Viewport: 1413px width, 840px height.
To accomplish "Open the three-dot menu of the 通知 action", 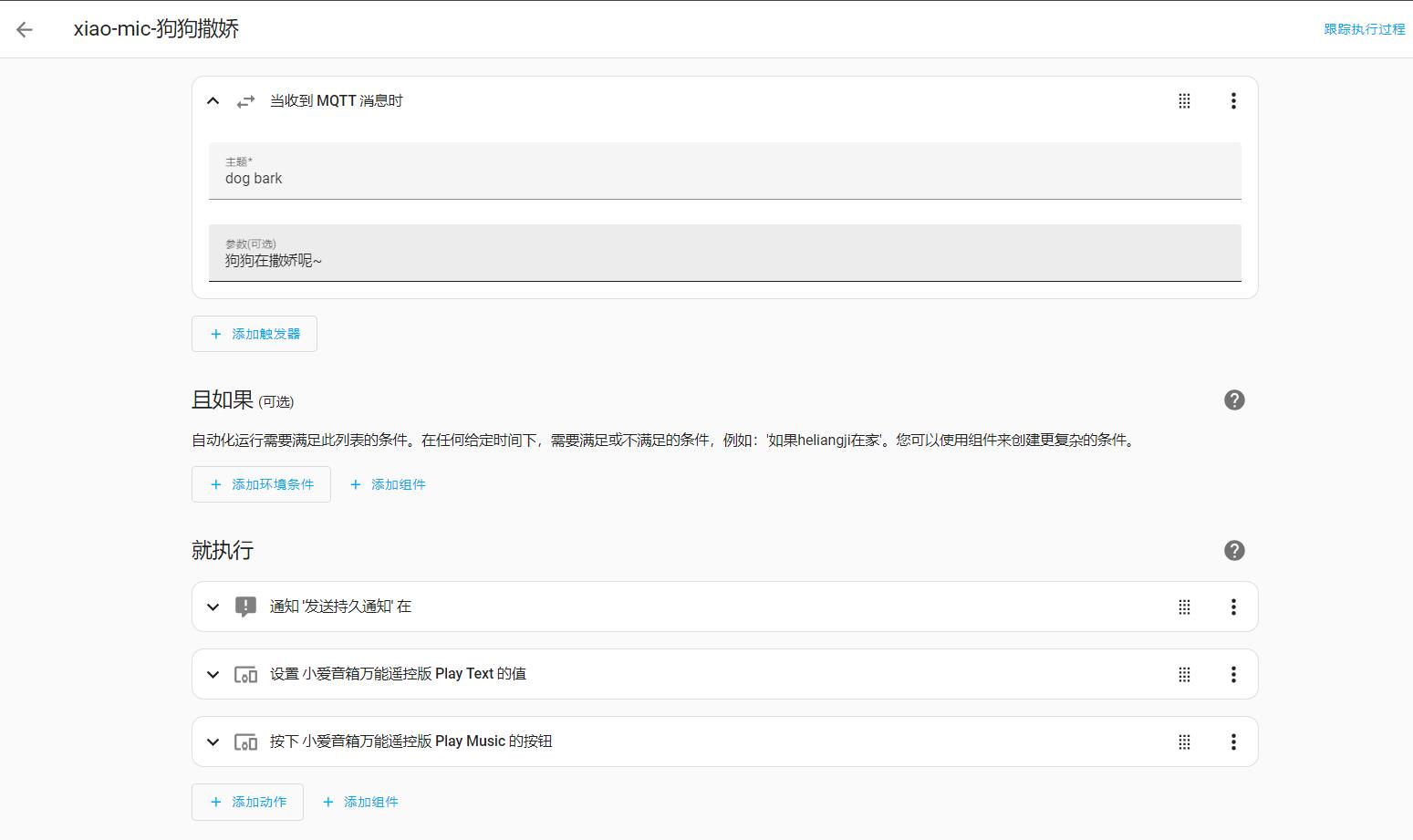I will click(1233, 607).
